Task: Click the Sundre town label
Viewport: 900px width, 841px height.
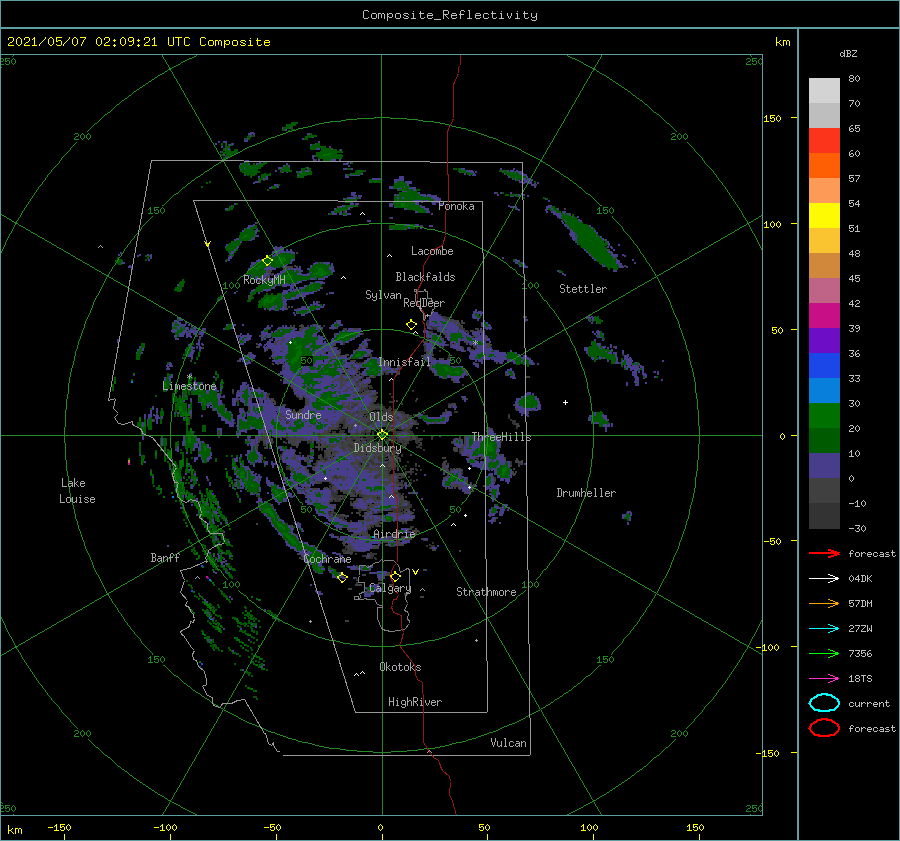Action: click(x=303, y=414)
